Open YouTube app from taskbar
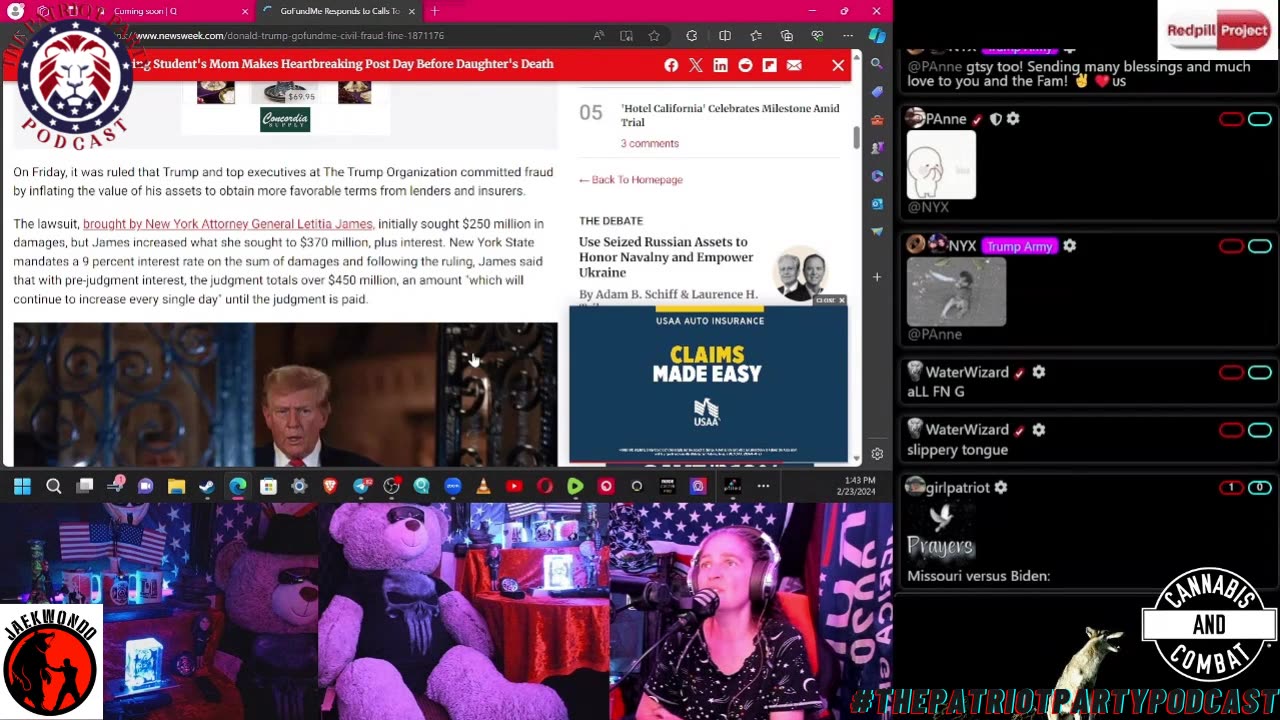The height and width of the screenshot is (720, 1280). [514, 486]
